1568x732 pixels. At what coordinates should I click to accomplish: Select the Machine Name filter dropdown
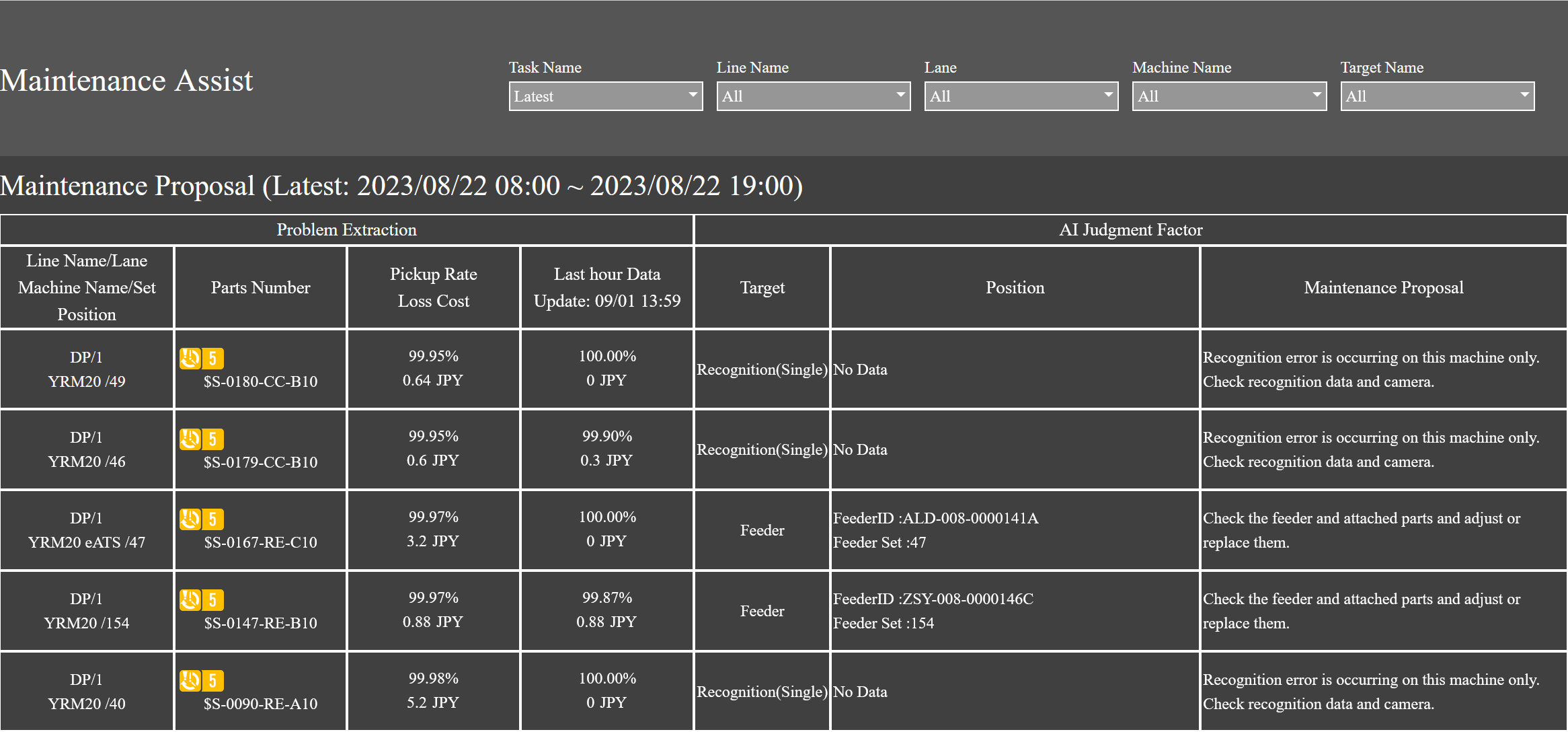tap(1228, 96)
